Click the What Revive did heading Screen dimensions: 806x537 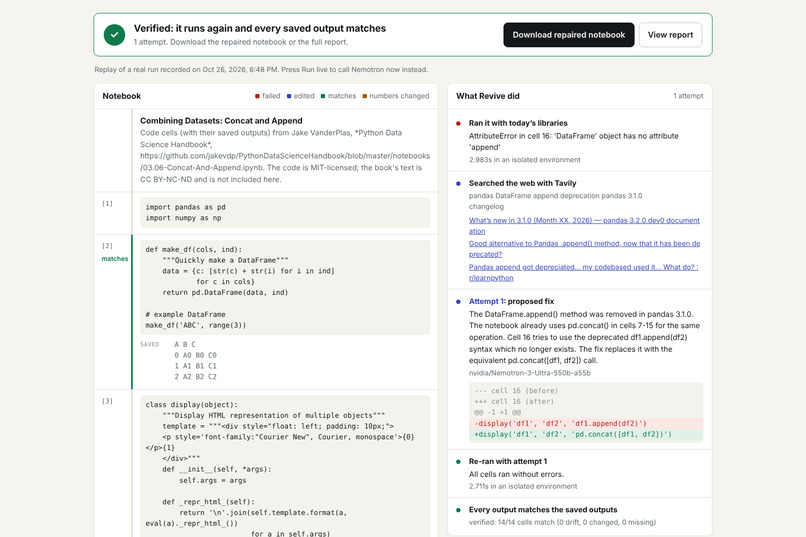pyautogui.click(x=488, y=96)
